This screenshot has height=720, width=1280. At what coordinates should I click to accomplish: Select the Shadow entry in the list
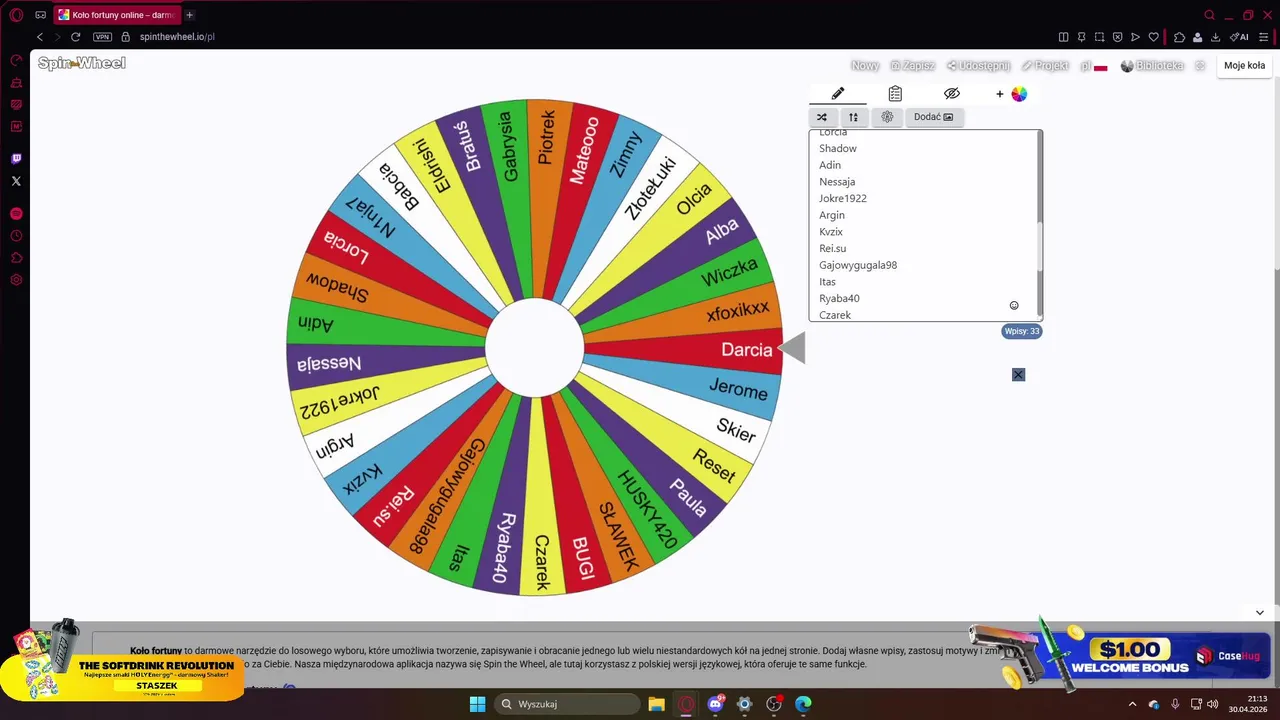coord(838,148)
